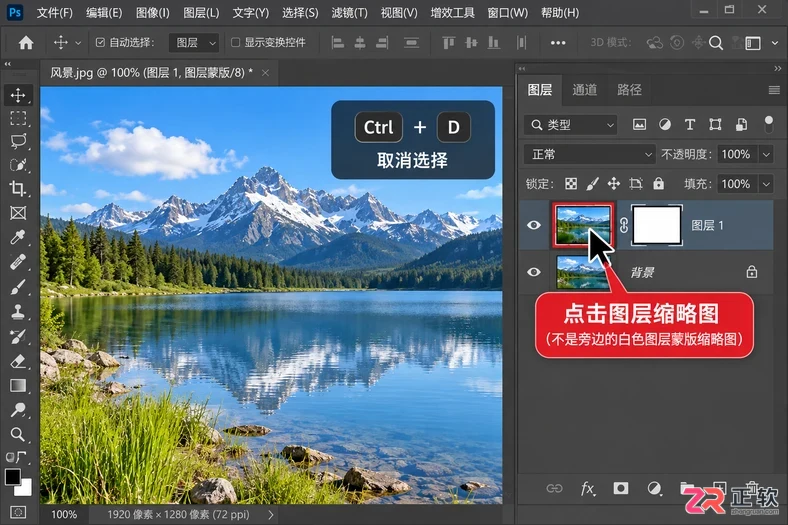Open the Search magnifier in options bar
788x525 pixels.
click(716, 43)
